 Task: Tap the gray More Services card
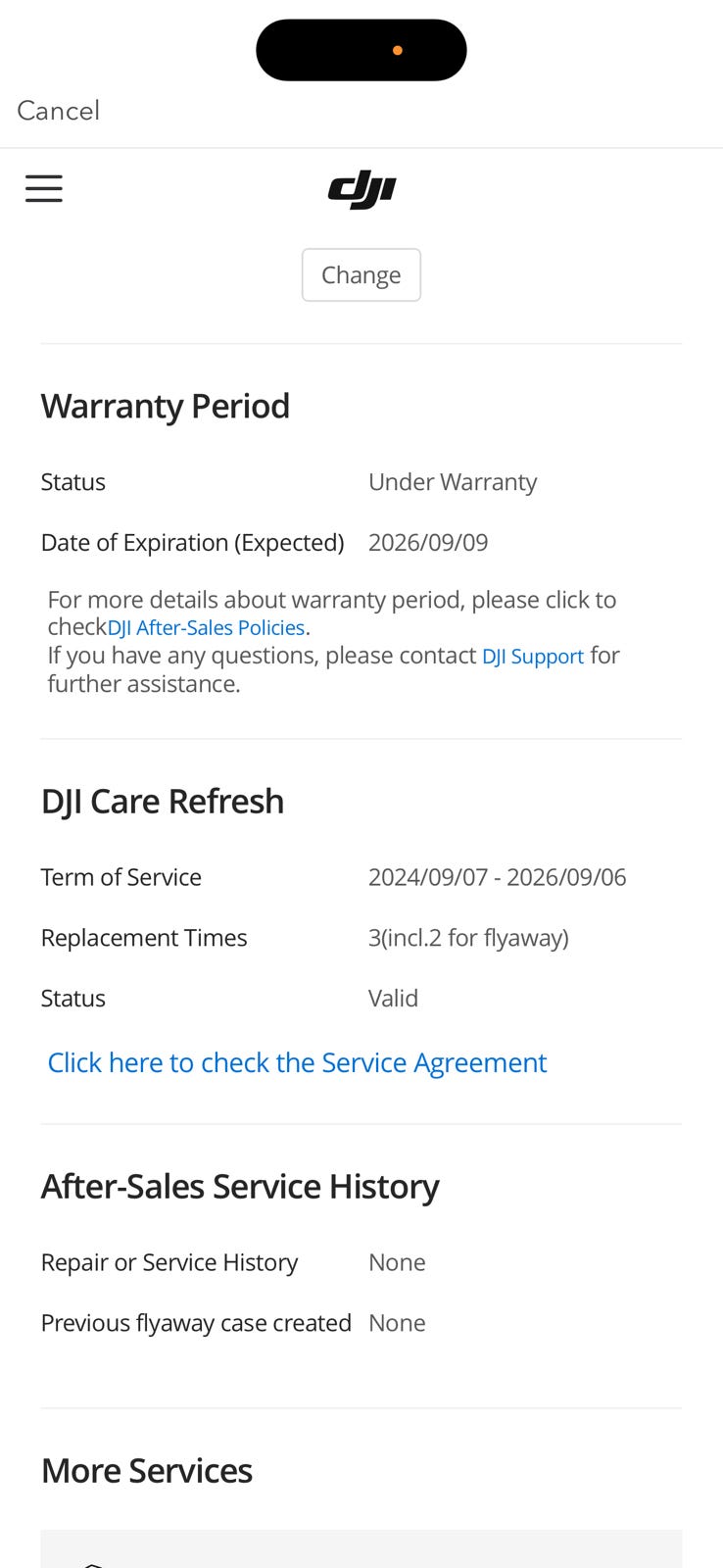(x=361, y=1549)
